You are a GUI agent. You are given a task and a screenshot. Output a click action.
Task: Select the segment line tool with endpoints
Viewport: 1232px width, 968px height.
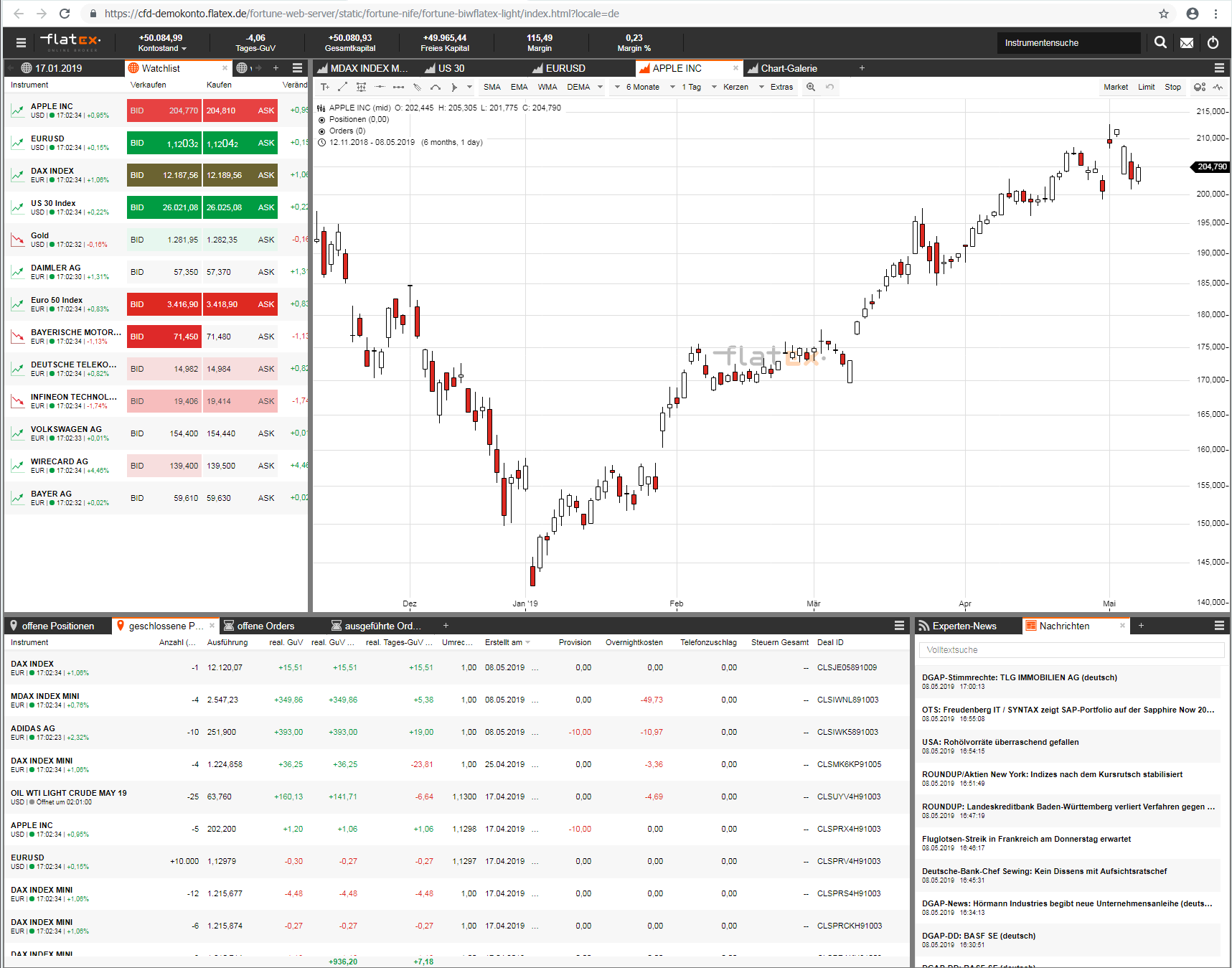398,87
